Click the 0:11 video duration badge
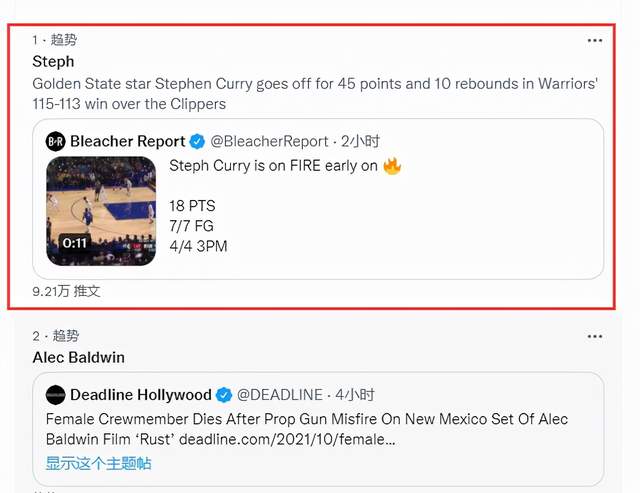640x493 pixels. pyautogui.click(x=75, y=243)
